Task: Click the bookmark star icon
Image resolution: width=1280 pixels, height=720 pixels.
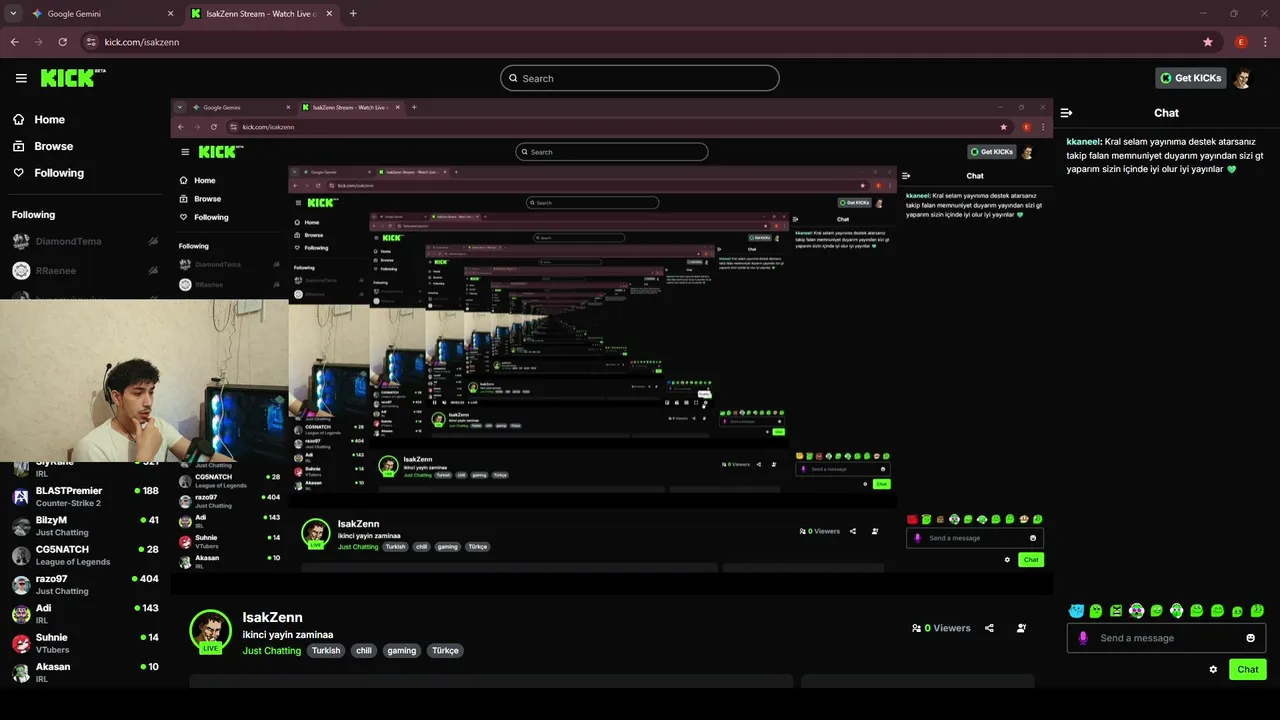Action: [x=1208, y=42]
